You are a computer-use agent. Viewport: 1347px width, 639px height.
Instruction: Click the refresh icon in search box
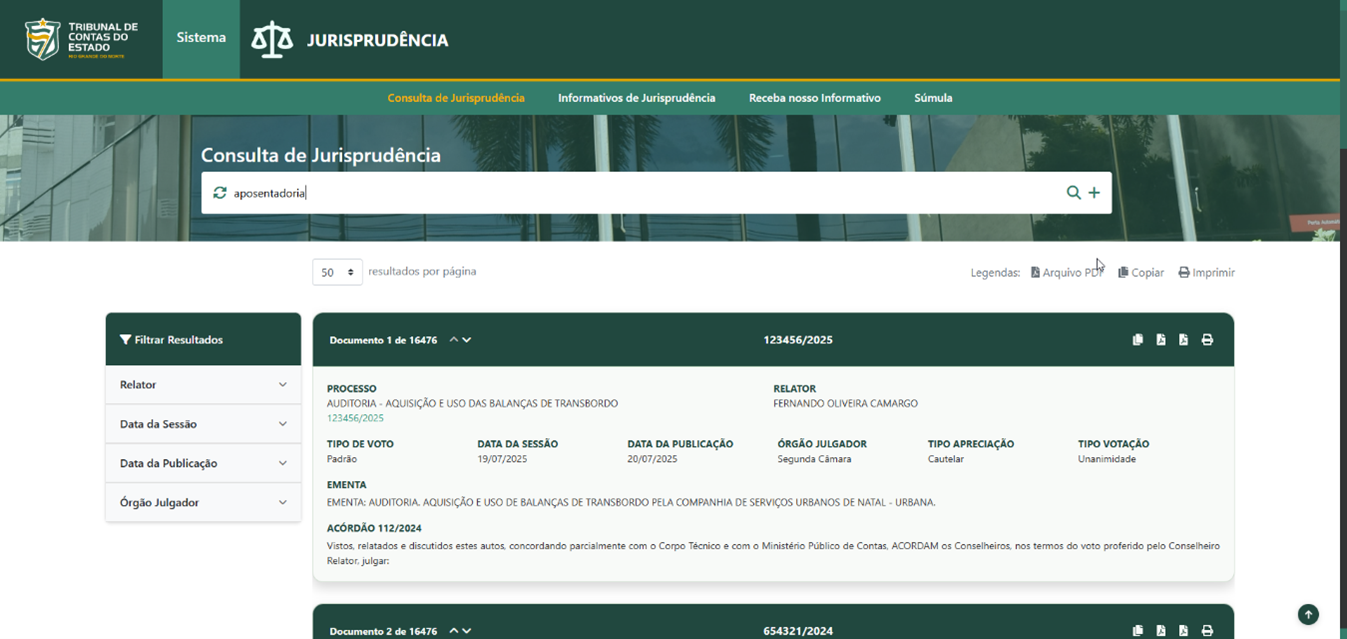[220, 193]
